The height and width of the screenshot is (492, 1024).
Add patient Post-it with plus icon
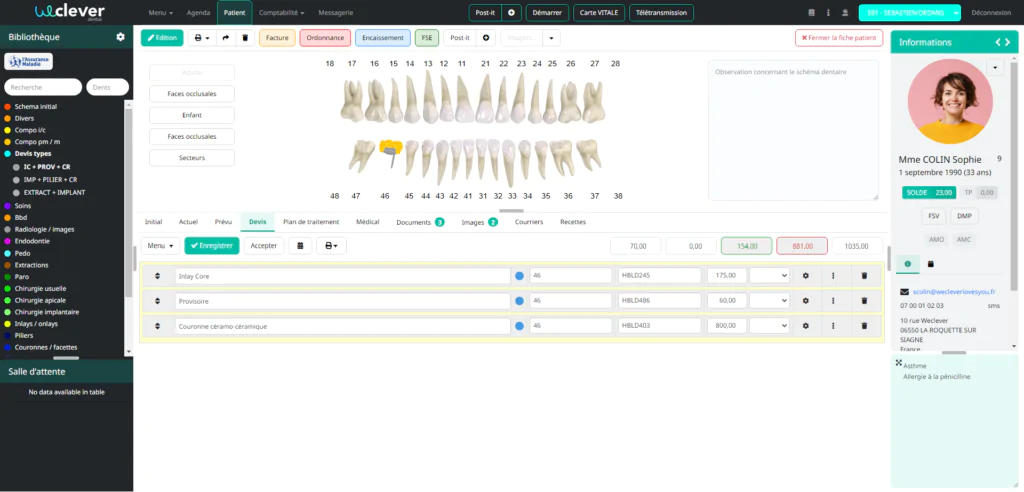pos(485,38)
